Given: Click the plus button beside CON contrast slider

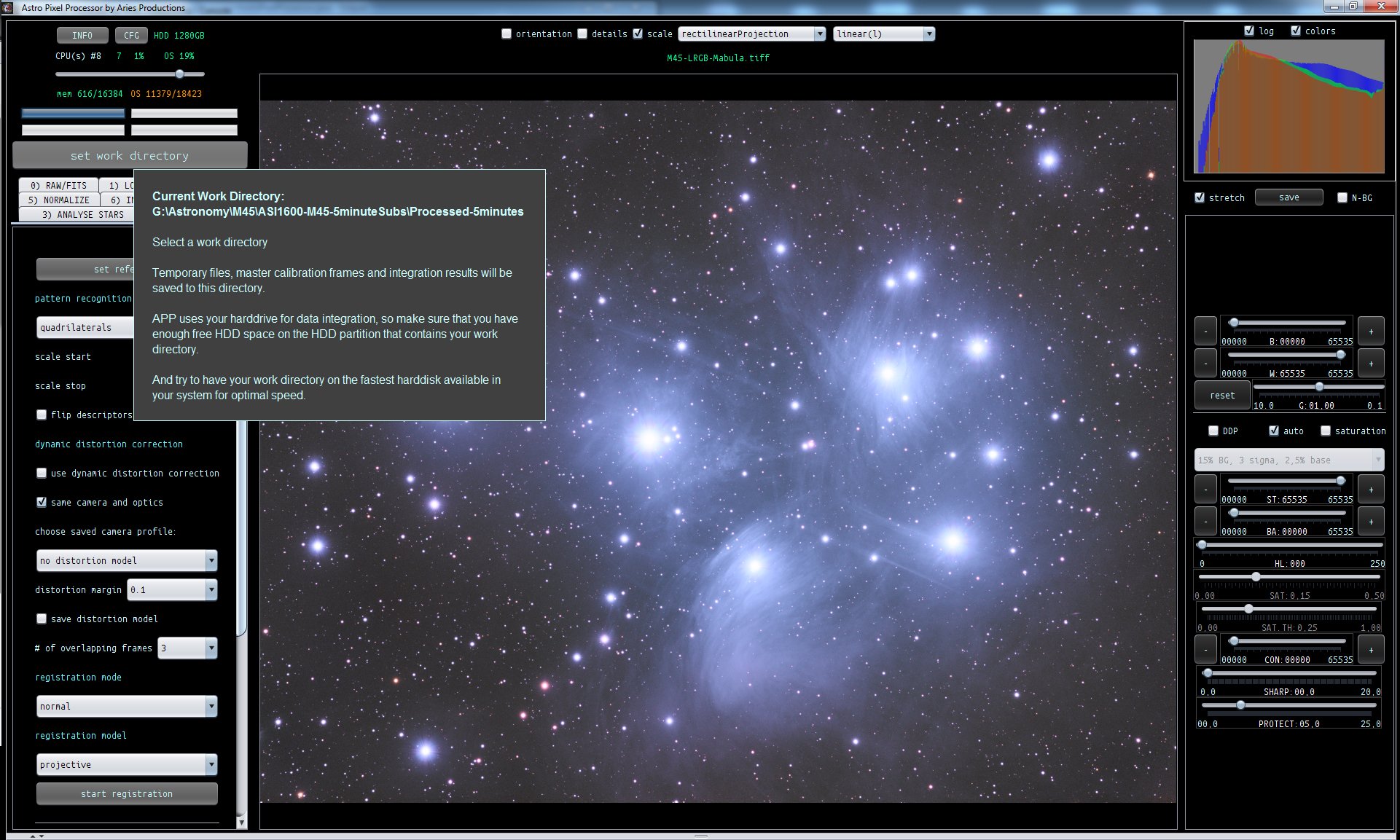Looking at the screenshot, I should [1371, 650].
